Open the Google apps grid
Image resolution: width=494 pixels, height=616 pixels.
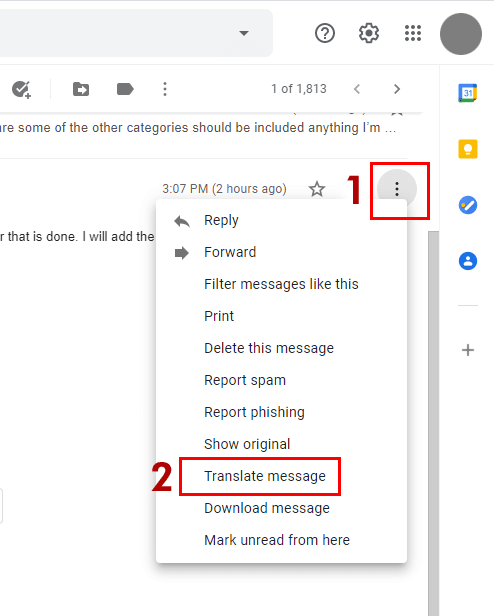pos(413,33)
